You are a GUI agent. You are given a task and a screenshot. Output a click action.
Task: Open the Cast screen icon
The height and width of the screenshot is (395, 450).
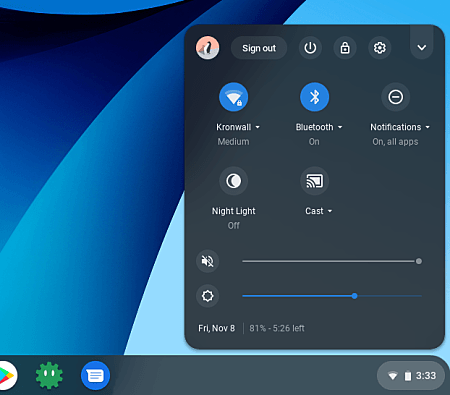pyautogui.click(x=314, y=181)
